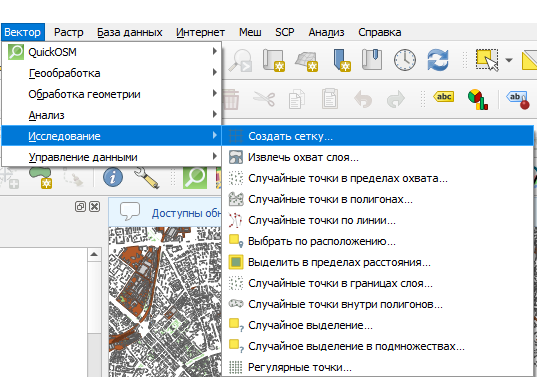Open the Анализ menu in menu bar
The height and width of the screenshot is (377, 537).
tap(326, 32)
